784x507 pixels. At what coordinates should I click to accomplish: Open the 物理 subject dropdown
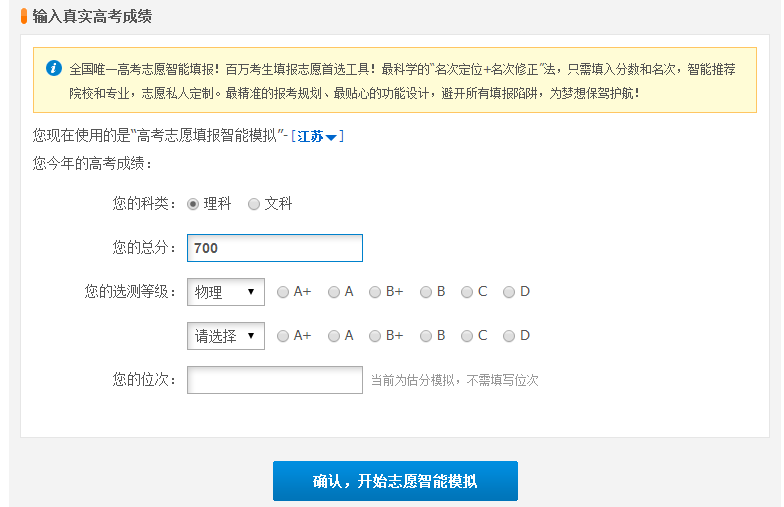(226, 292)
